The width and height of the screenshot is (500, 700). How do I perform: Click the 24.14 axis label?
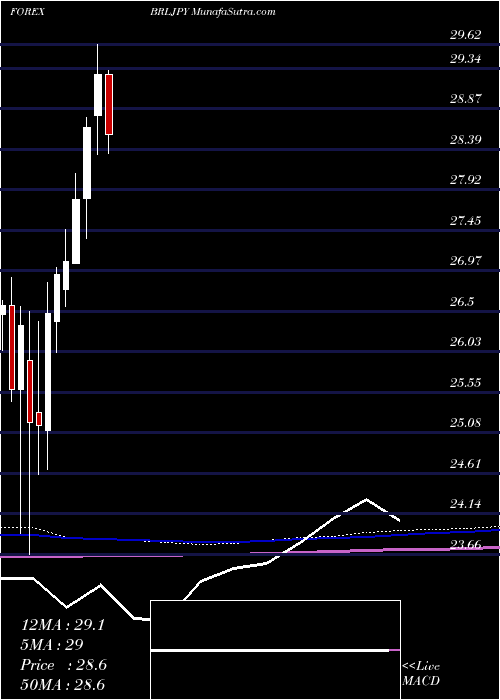465,504
